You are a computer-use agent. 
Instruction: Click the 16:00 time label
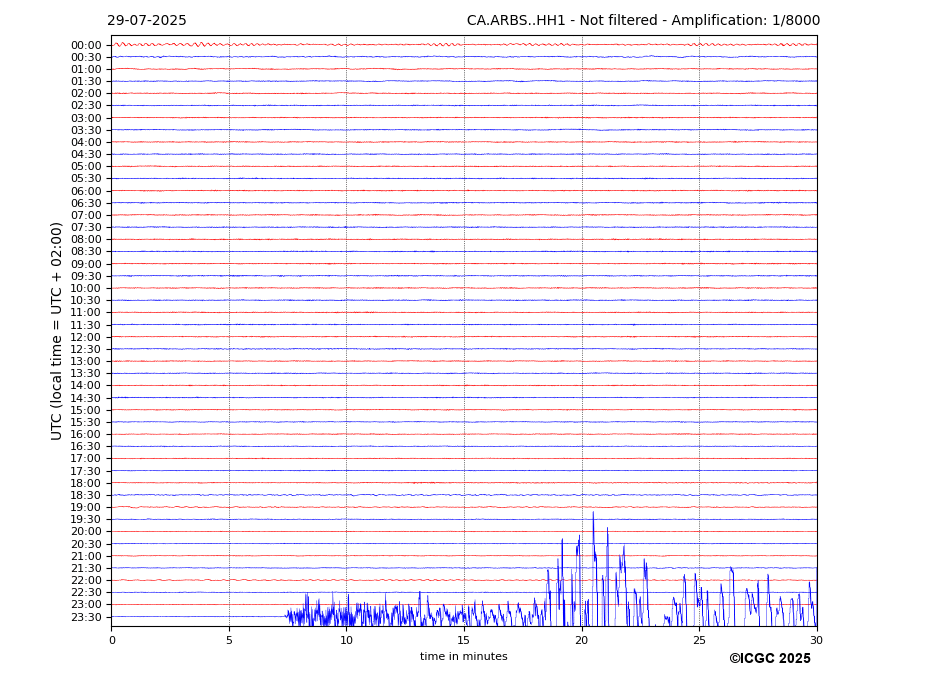86,435
